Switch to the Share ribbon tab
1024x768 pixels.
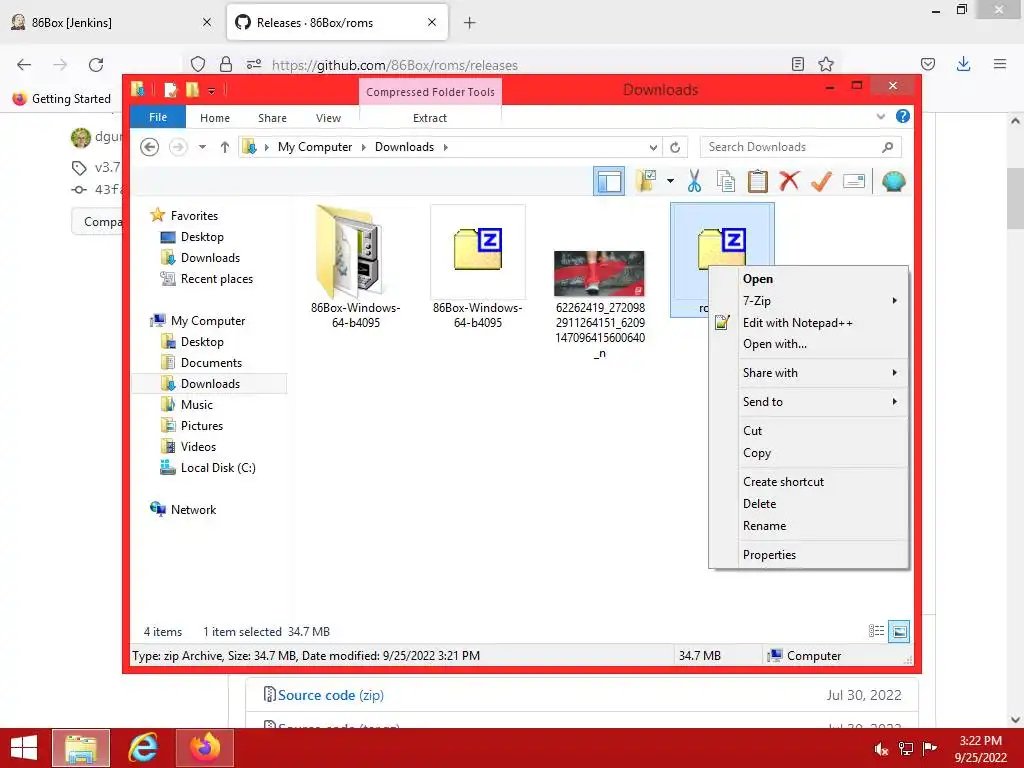[x=272, y=118]
